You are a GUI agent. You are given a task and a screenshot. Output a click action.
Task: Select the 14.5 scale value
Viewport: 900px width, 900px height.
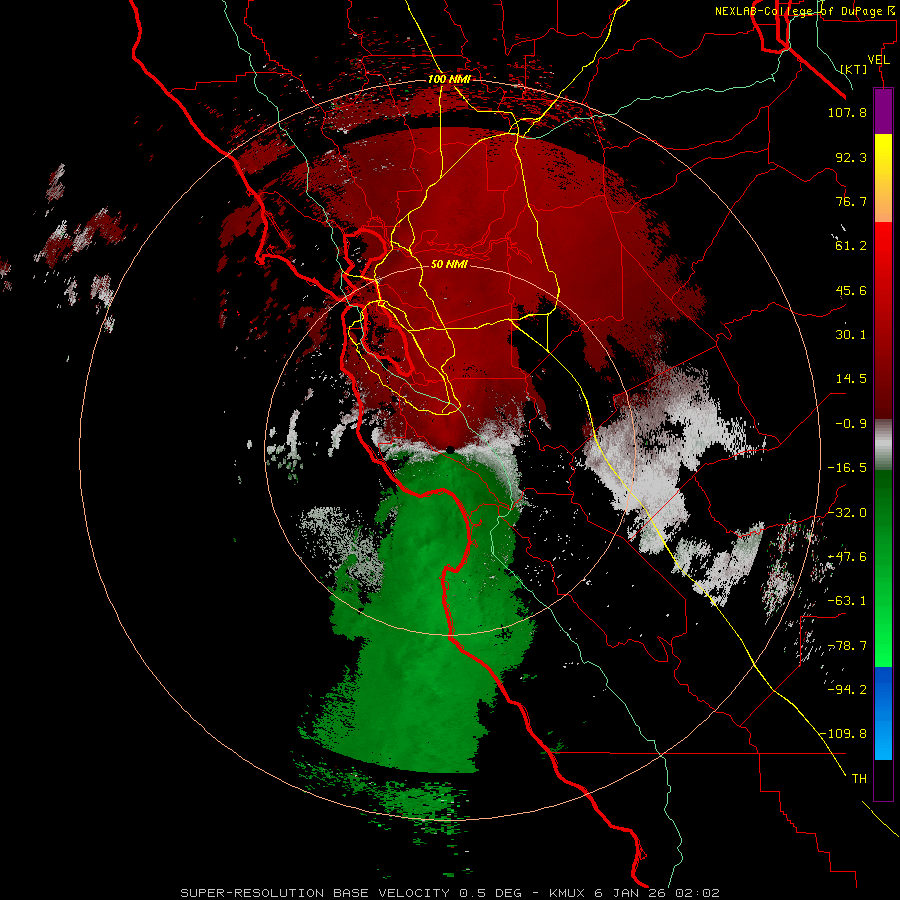[851, 379]
